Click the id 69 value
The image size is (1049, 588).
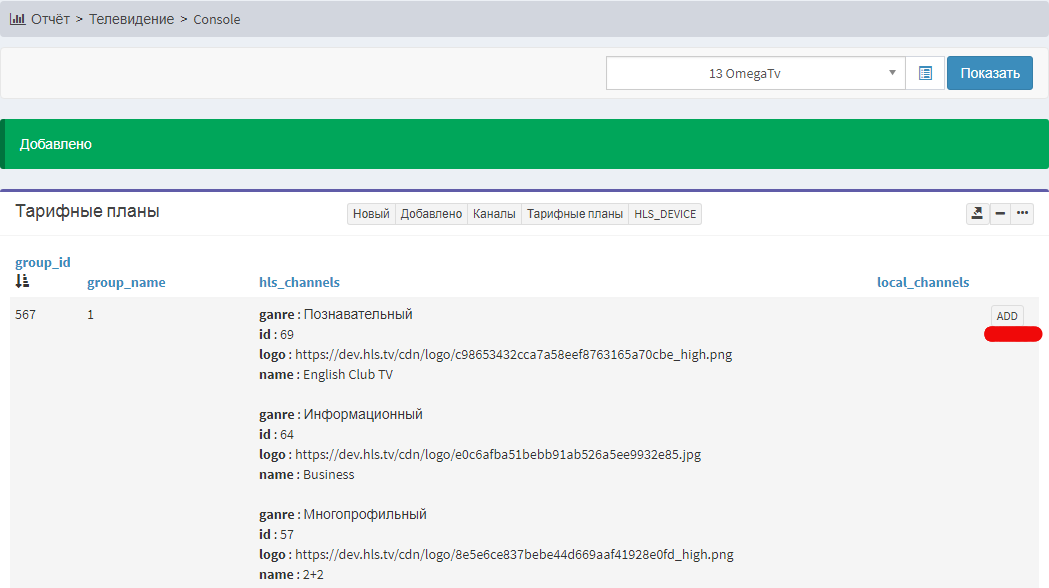click(x=287, y=334)
